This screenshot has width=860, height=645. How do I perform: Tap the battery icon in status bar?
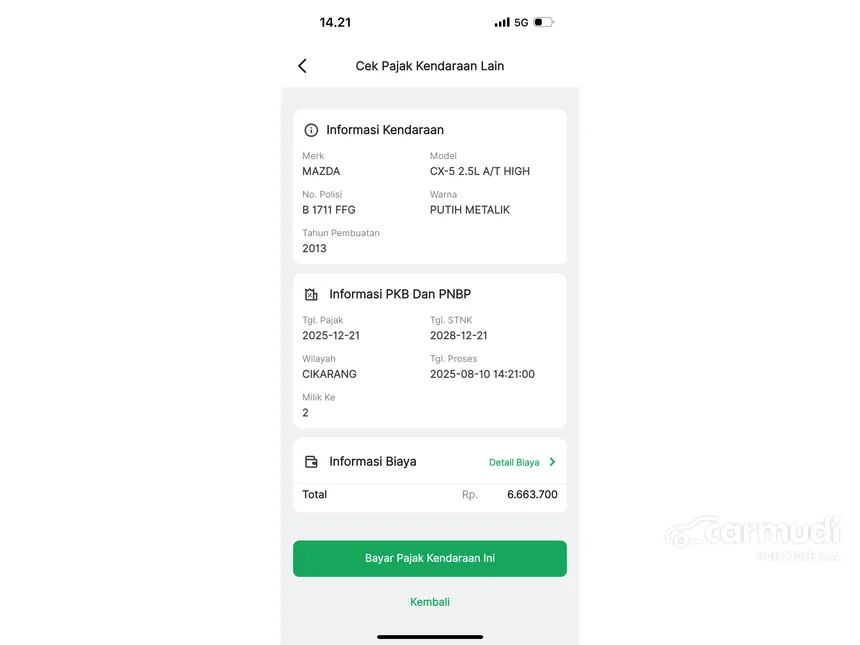point(543,22)
